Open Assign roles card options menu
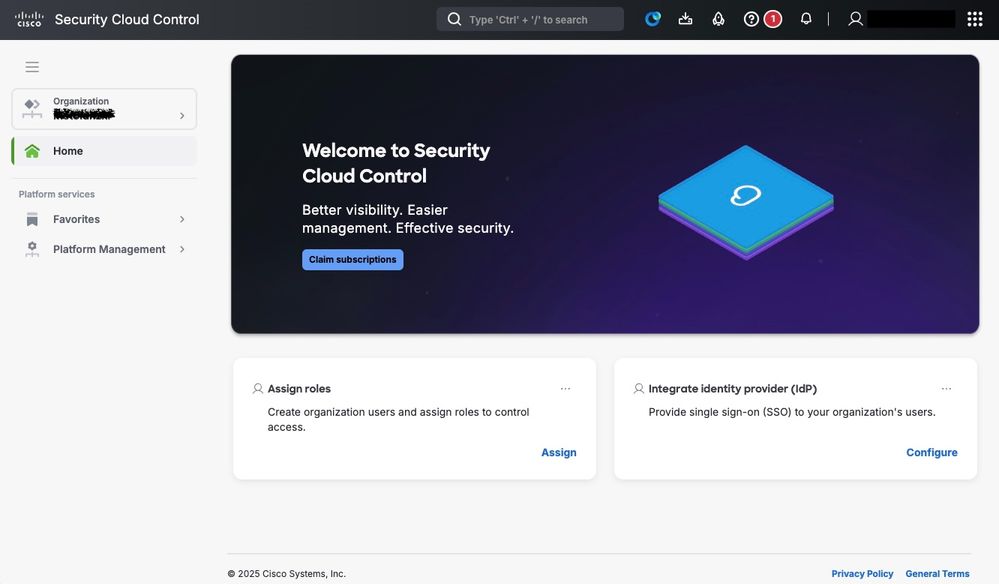This screenshot has width=999, height=584. click(565, 389)
